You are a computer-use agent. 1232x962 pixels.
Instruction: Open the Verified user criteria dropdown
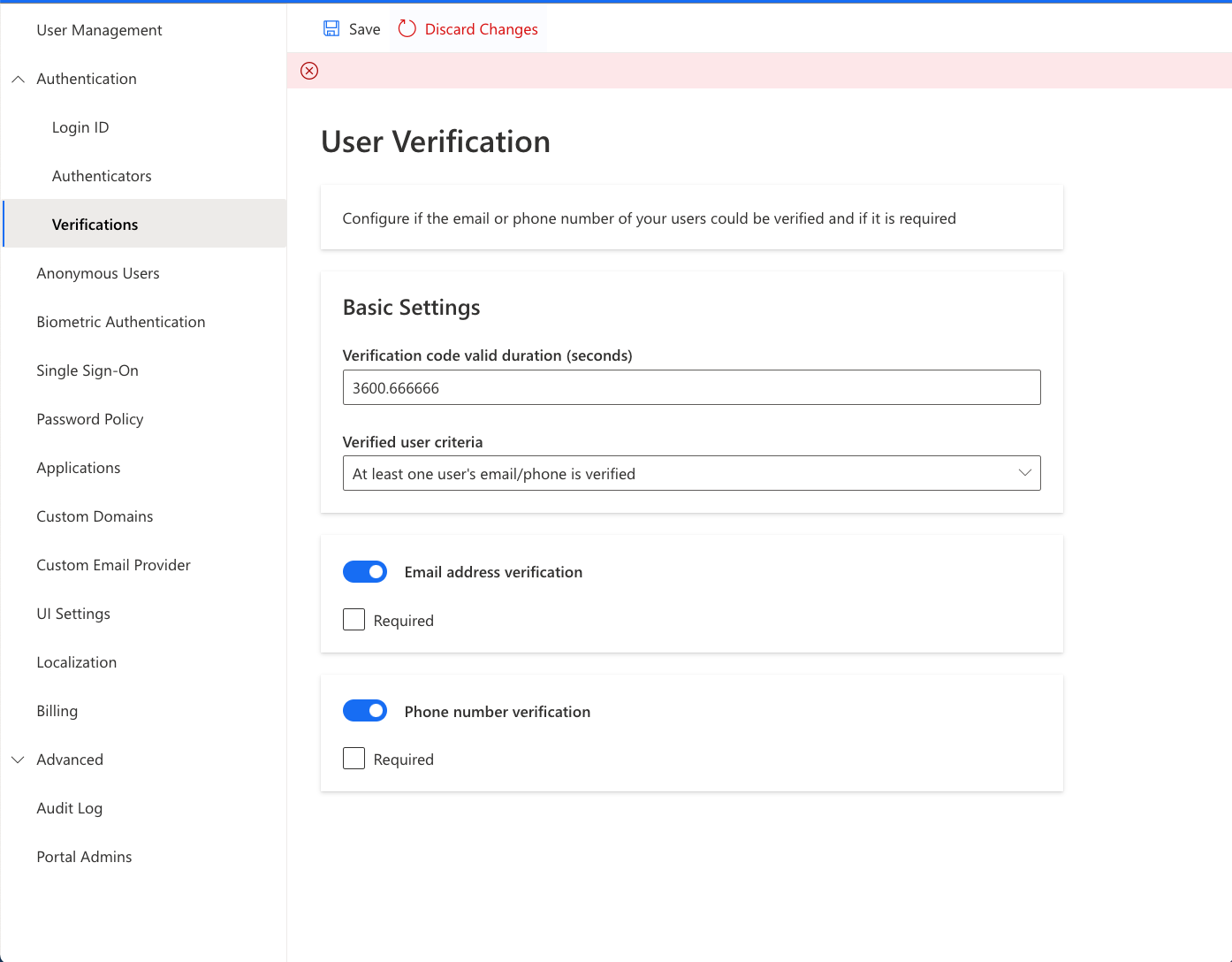691,473
